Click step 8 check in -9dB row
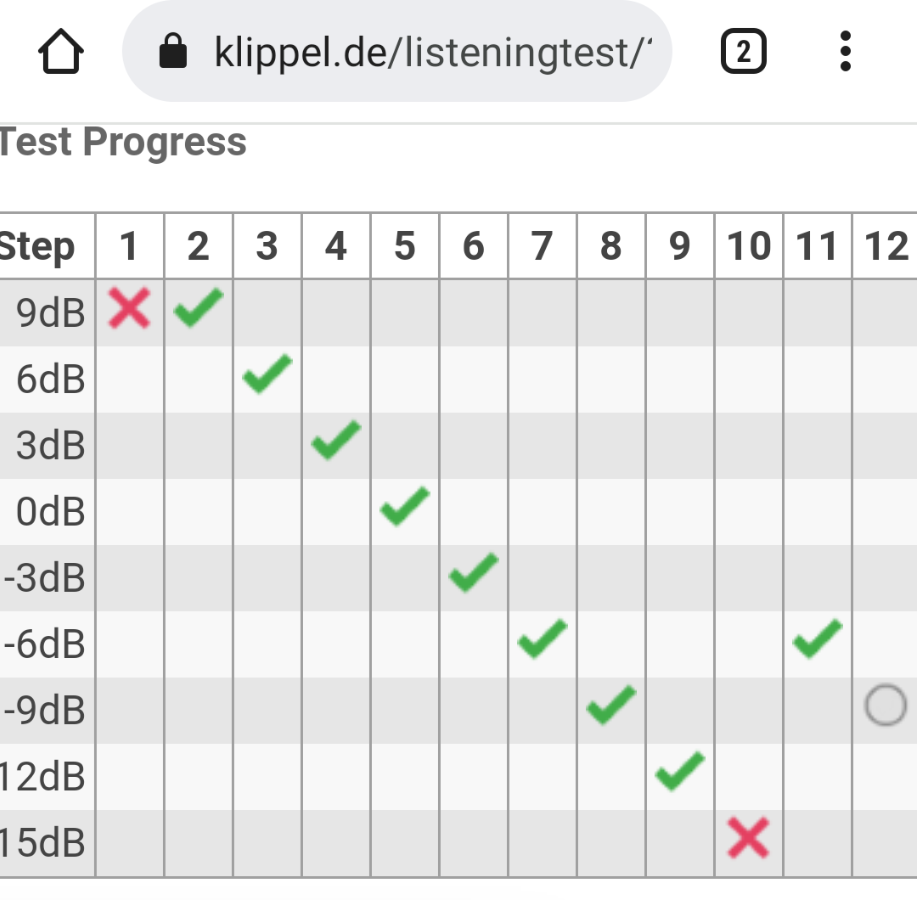 click(x=611, y=705)
